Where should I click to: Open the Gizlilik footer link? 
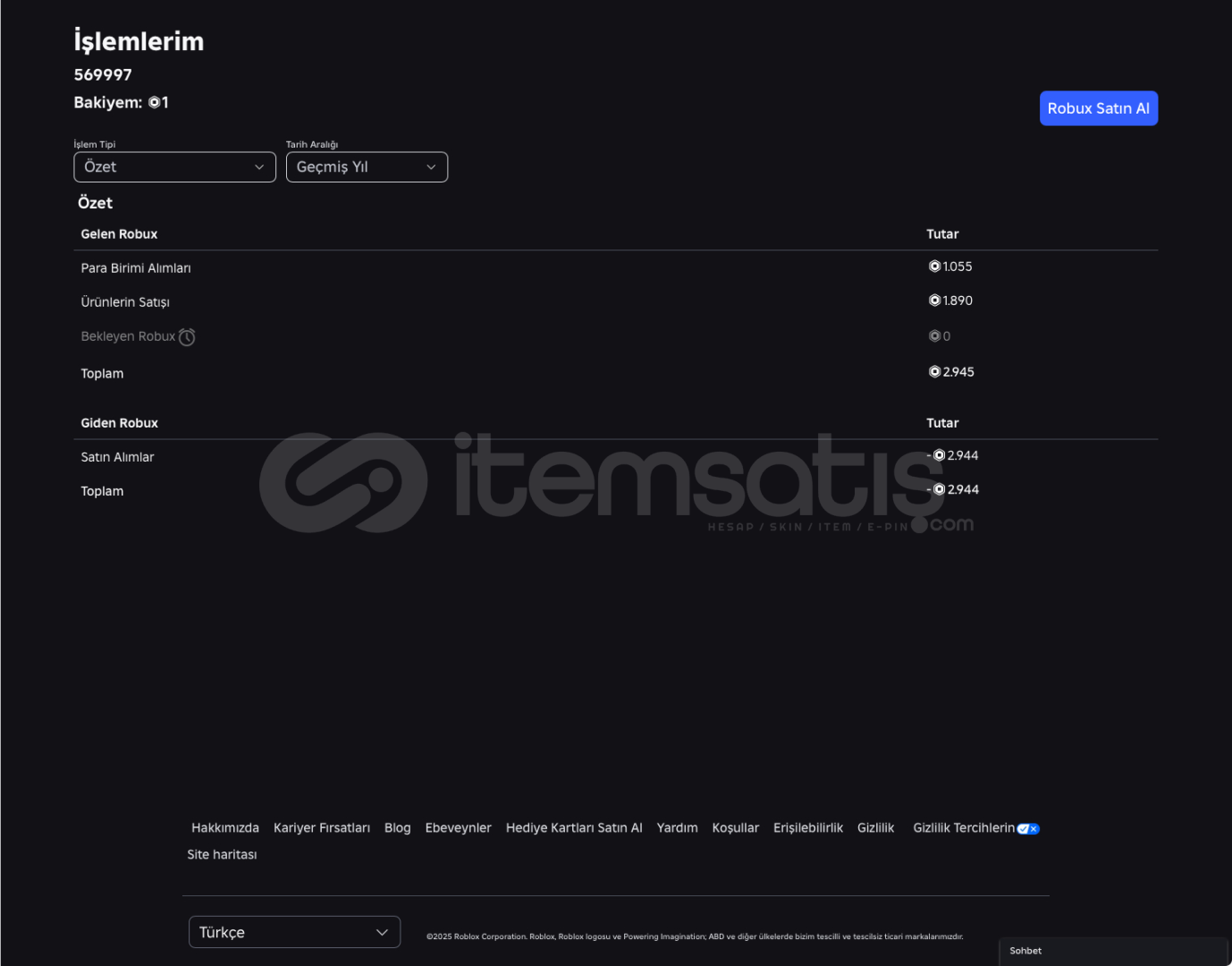tap(876, 828)
